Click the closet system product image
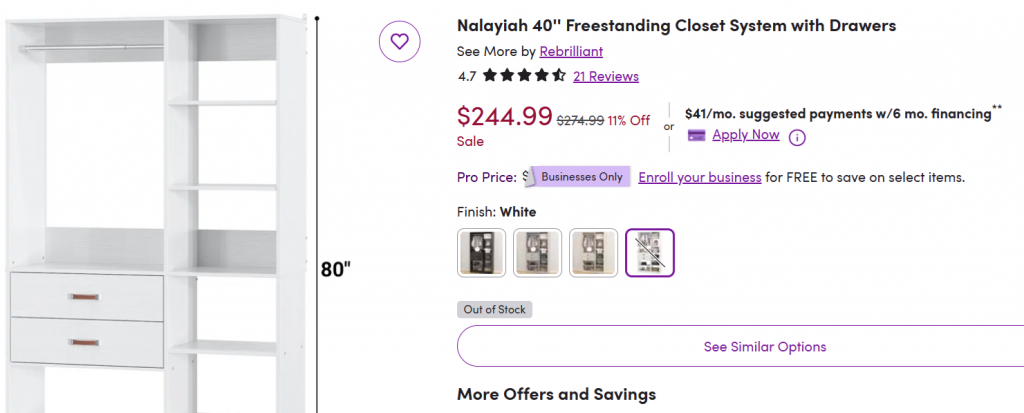 (160, 200)
